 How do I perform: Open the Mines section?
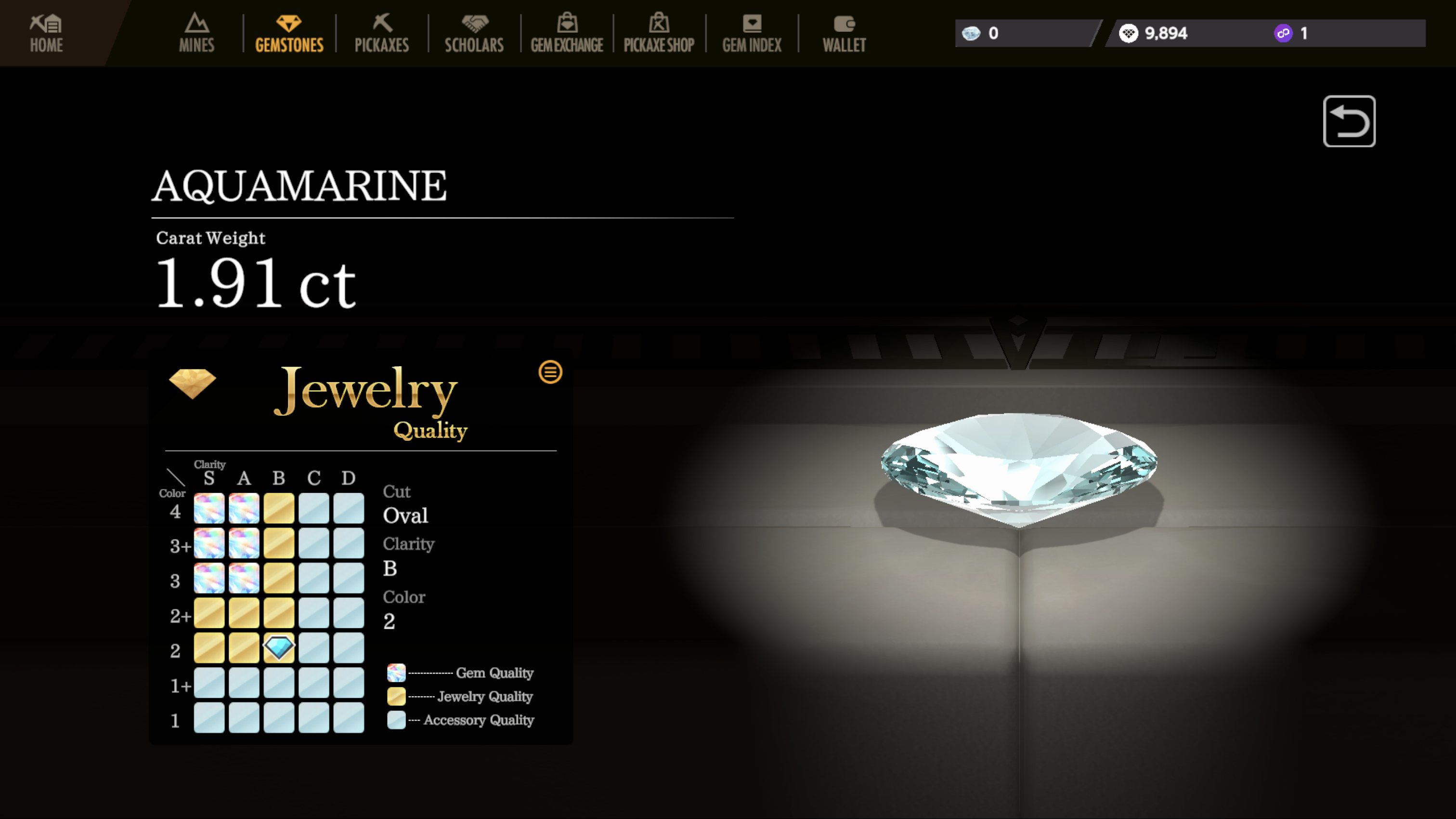[196, 34]
